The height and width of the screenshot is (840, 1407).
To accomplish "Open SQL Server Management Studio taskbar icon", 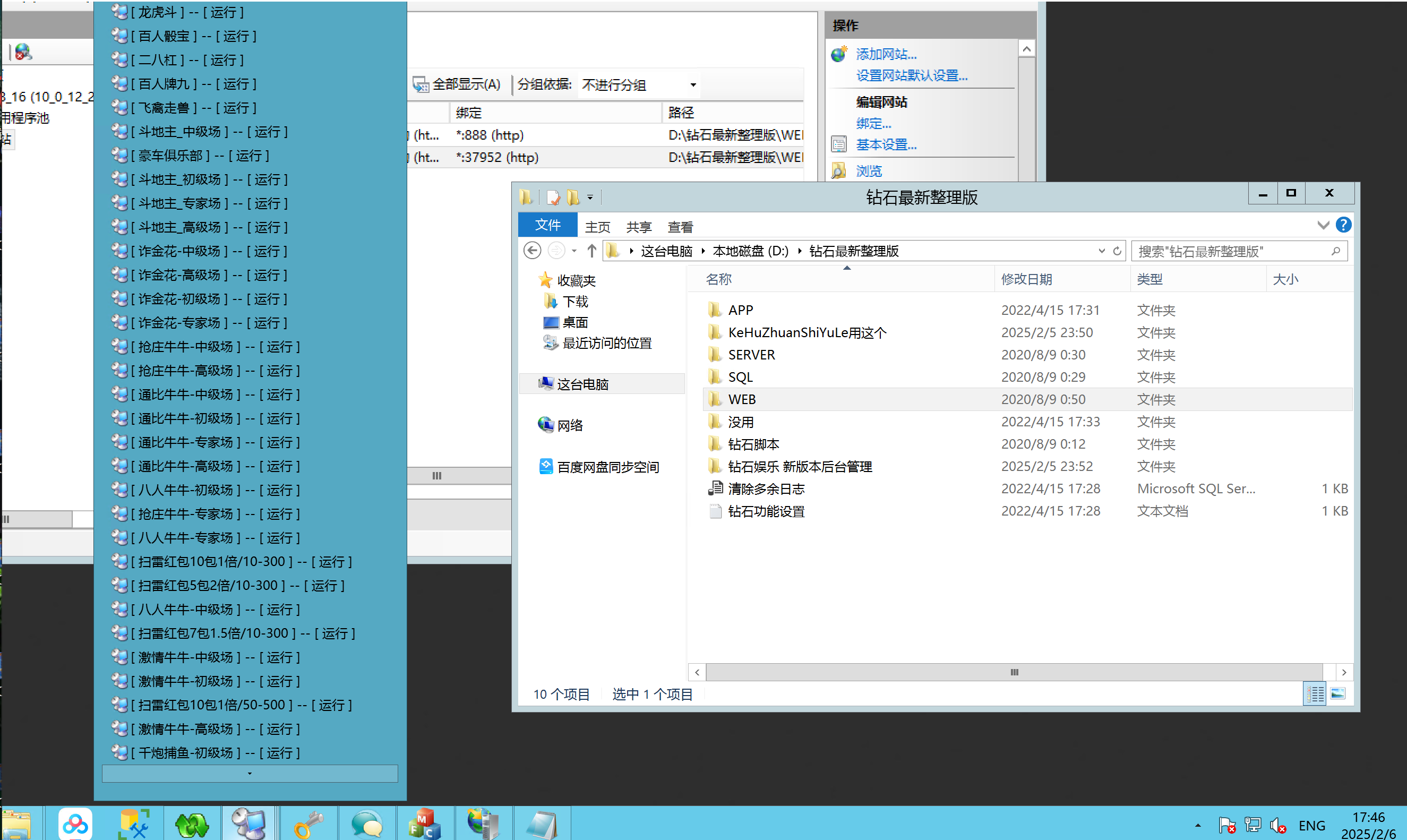I will coord(134,824).
